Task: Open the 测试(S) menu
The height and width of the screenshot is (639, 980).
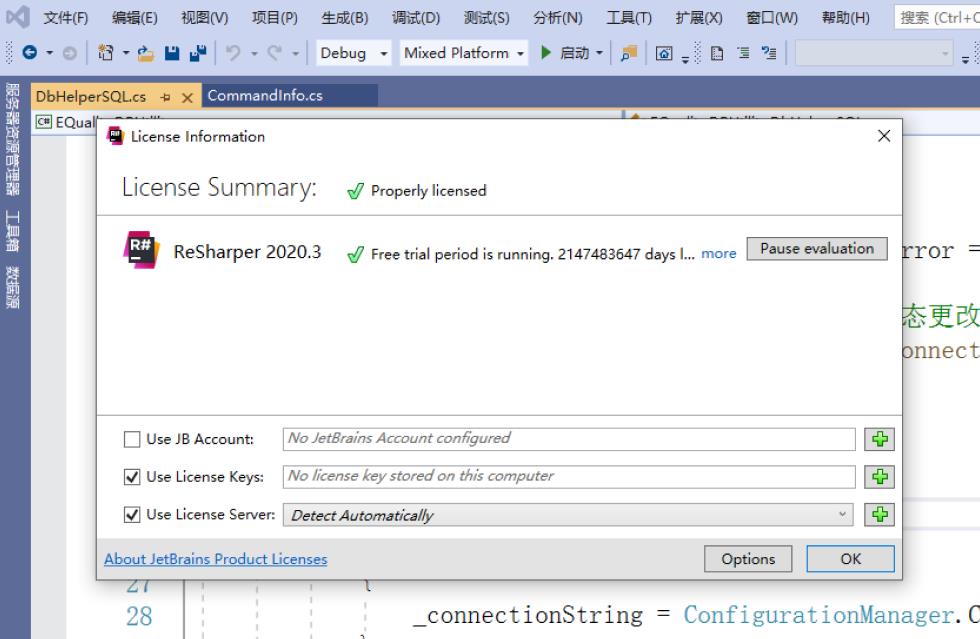Action: coord(486,18)
